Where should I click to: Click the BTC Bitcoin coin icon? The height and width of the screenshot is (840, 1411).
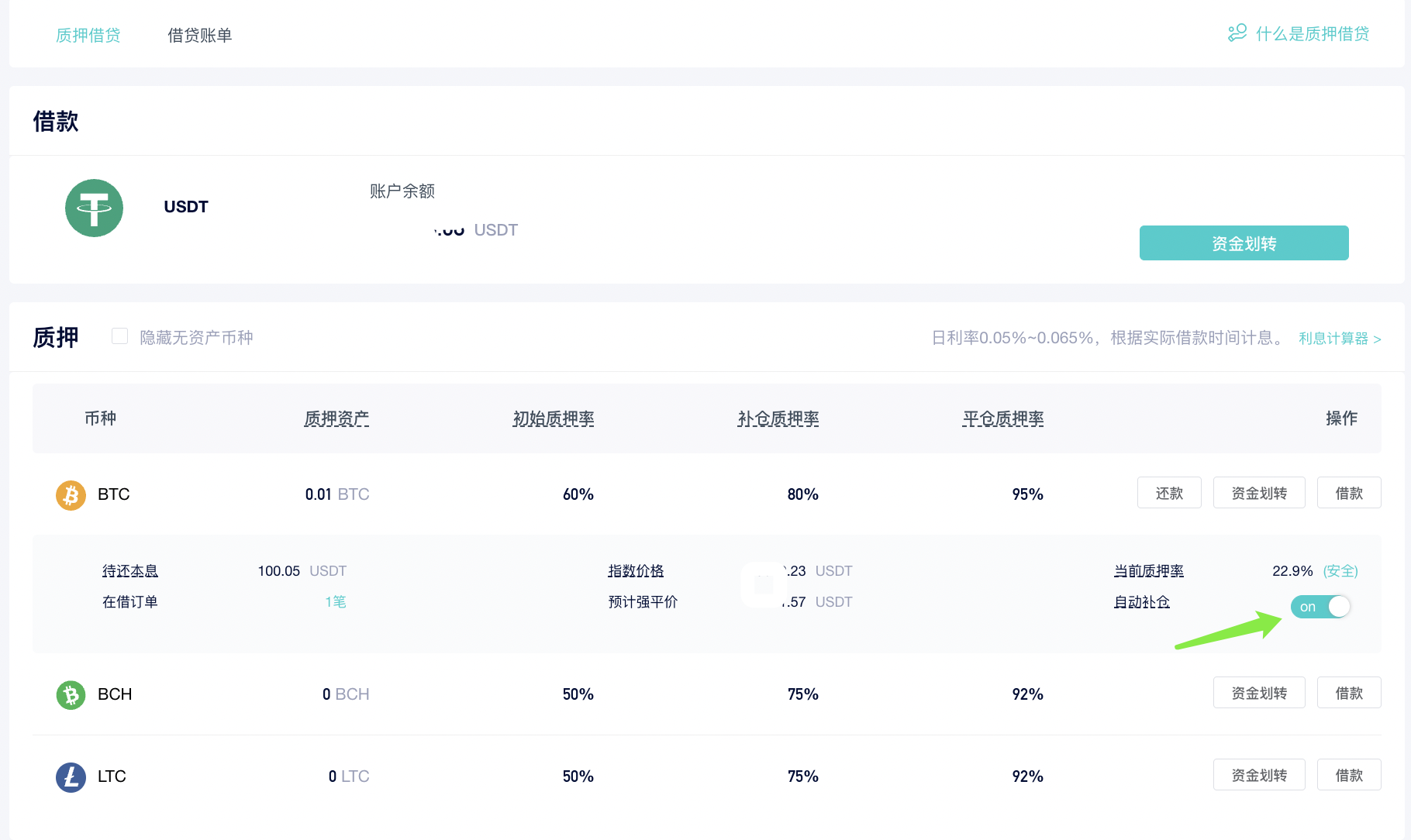(x=71, y=494)
